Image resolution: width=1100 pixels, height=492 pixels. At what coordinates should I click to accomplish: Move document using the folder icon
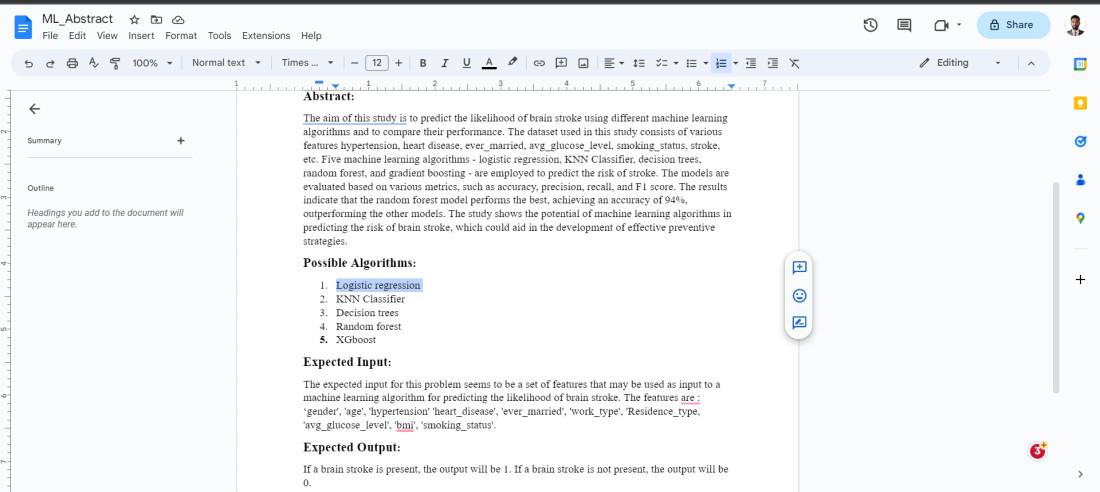[x=156, y=20]
